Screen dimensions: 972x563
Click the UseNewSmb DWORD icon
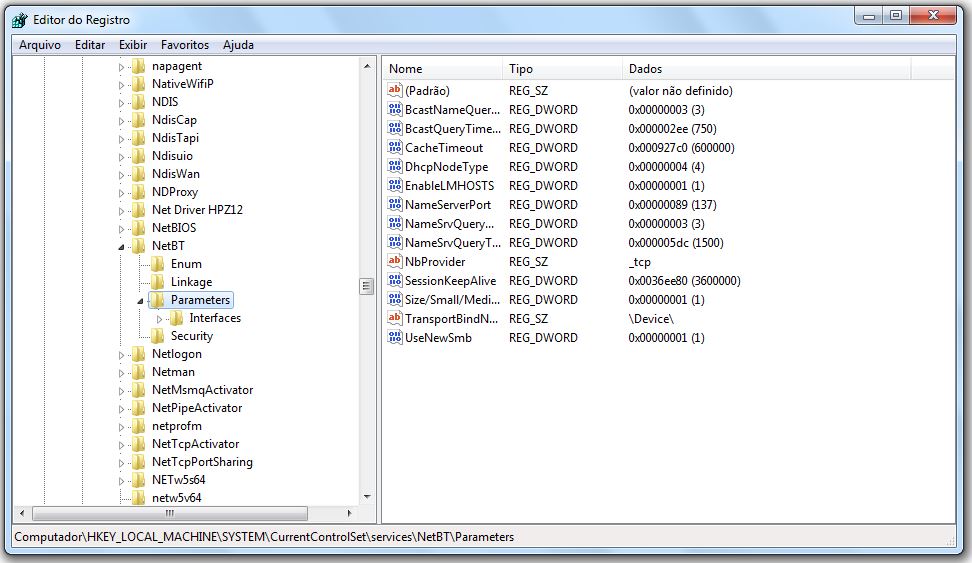click(x=394, y=338)
